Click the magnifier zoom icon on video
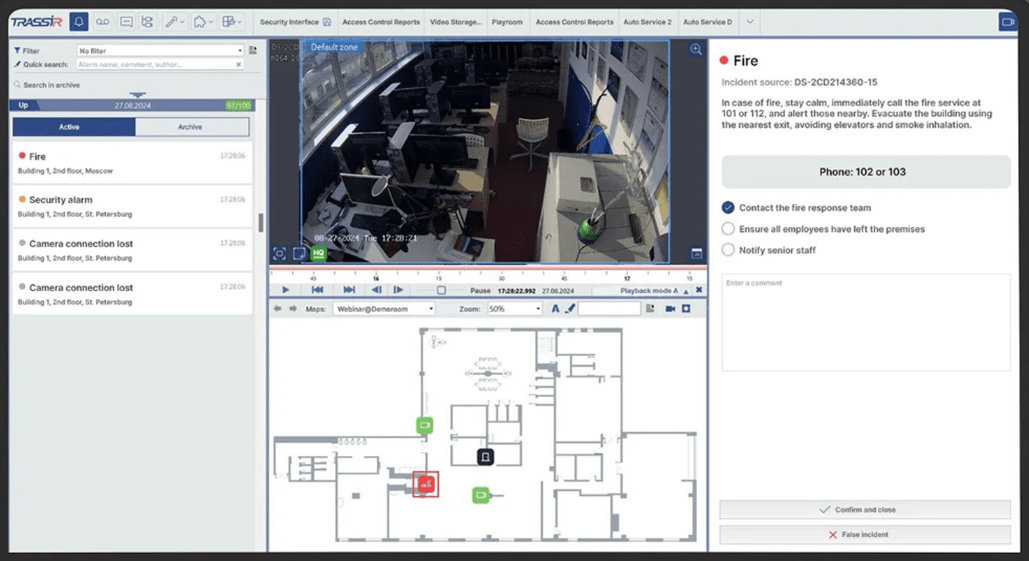1029x561 pixels. click(696, 49)
